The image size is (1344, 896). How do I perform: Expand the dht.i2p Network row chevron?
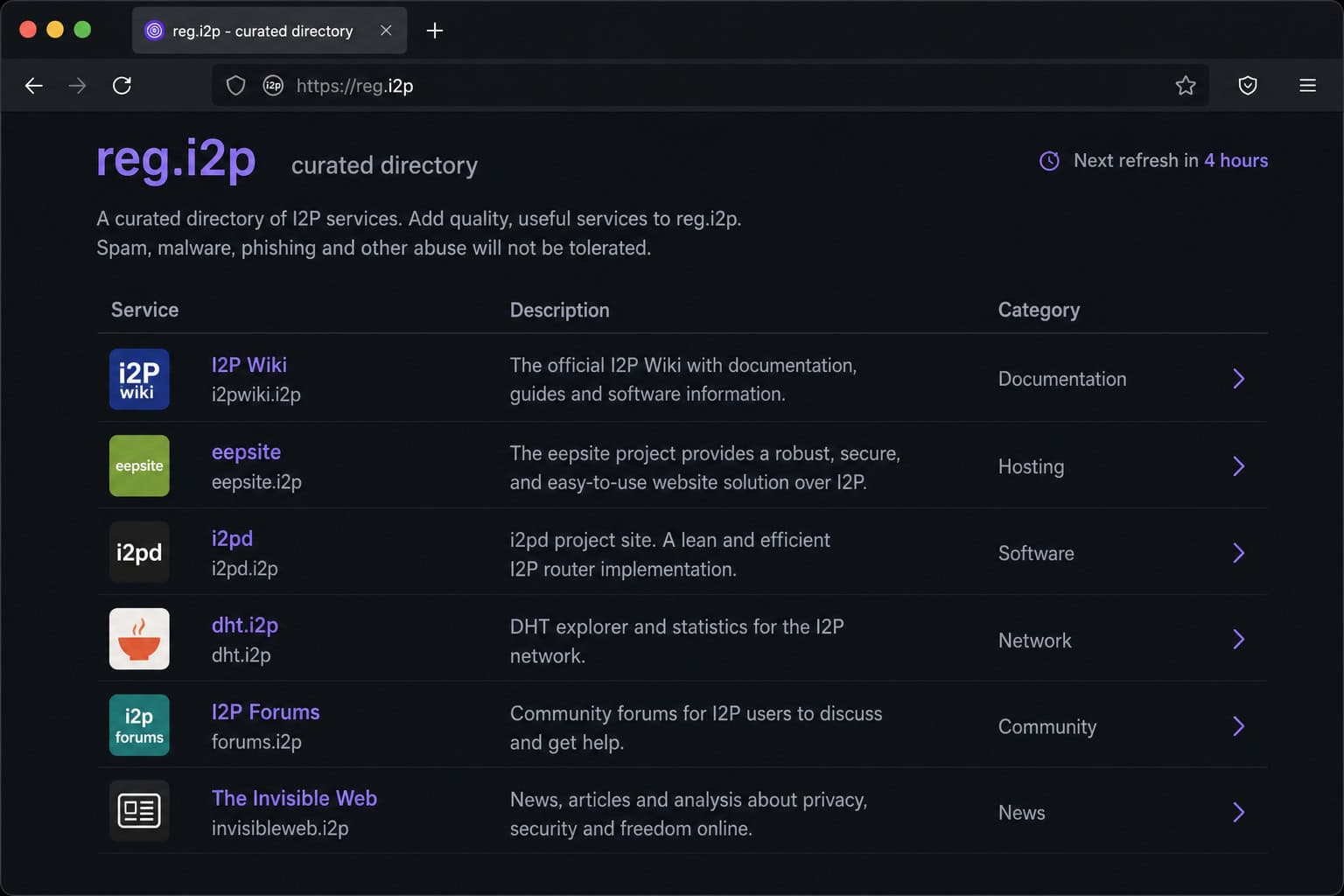pos(1239,639)
